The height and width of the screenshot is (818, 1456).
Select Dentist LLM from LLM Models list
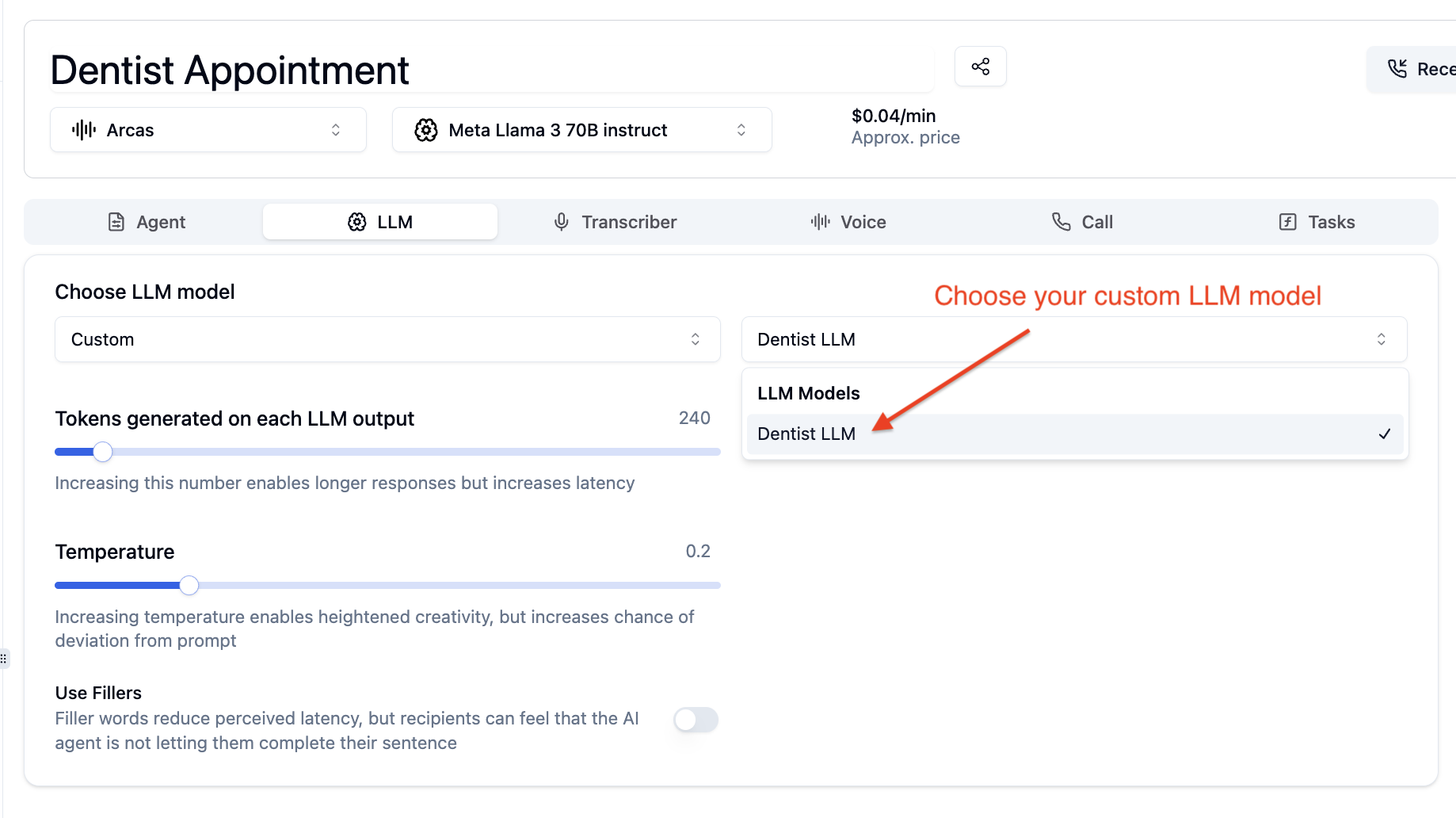coord(1075,434)
